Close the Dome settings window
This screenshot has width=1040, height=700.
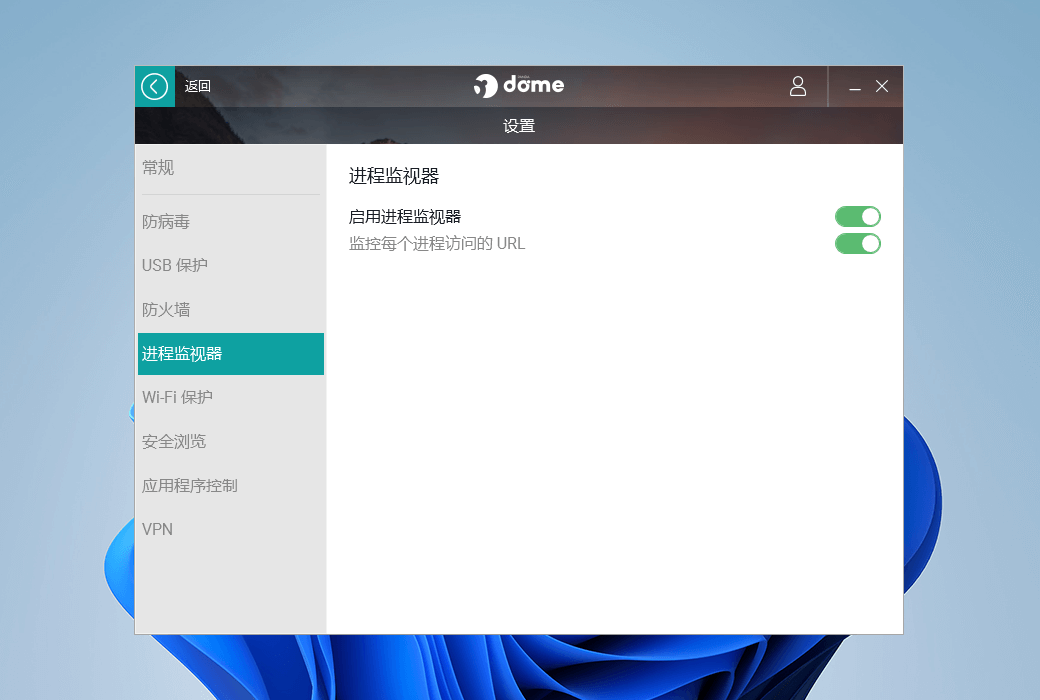pos(882,87)
